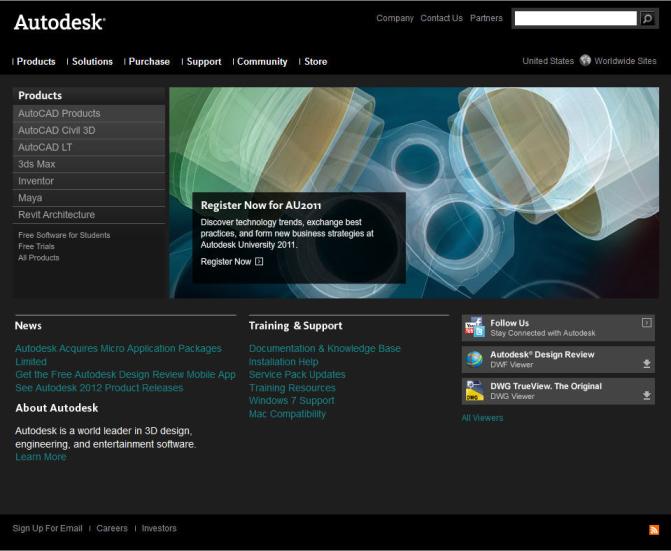The width and height of the screenshot is (671, 551).
Task: Click the Register Now for AU2011 heading
Action: (x=261, y=205)
